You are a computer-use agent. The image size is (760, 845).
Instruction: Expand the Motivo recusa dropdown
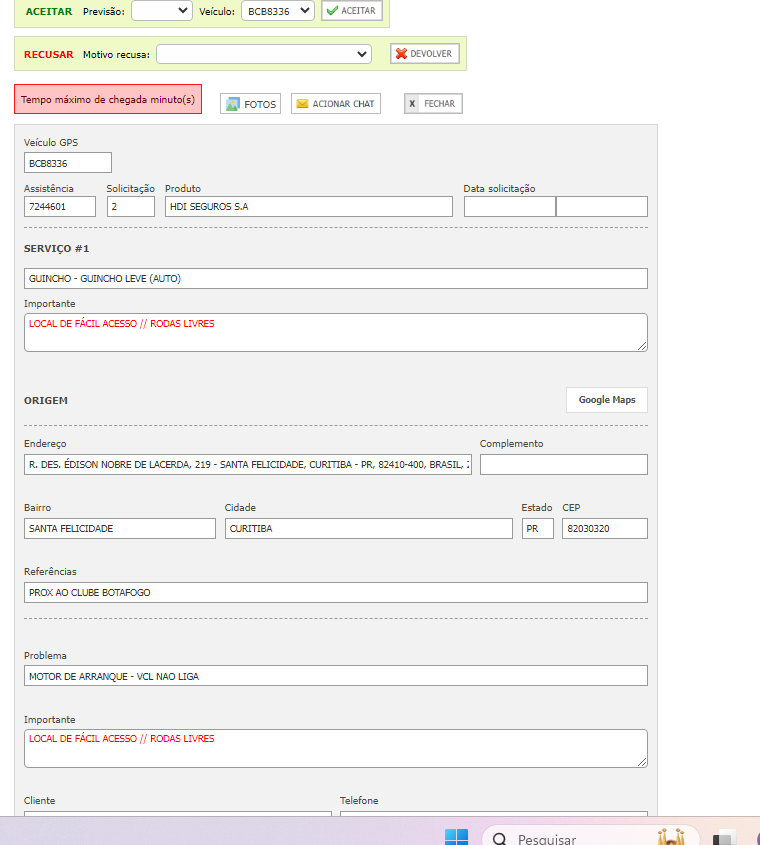click(263, 54)
